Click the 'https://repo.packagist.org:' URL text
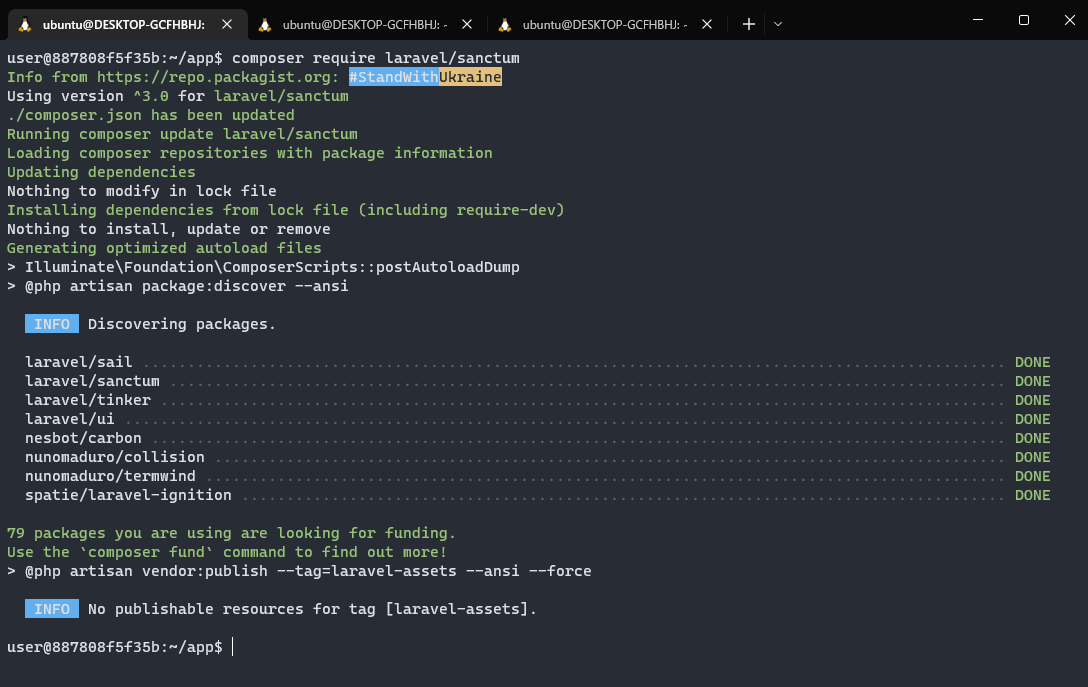This screenshot has height=687, width=1088. click(x=218, y=77)
